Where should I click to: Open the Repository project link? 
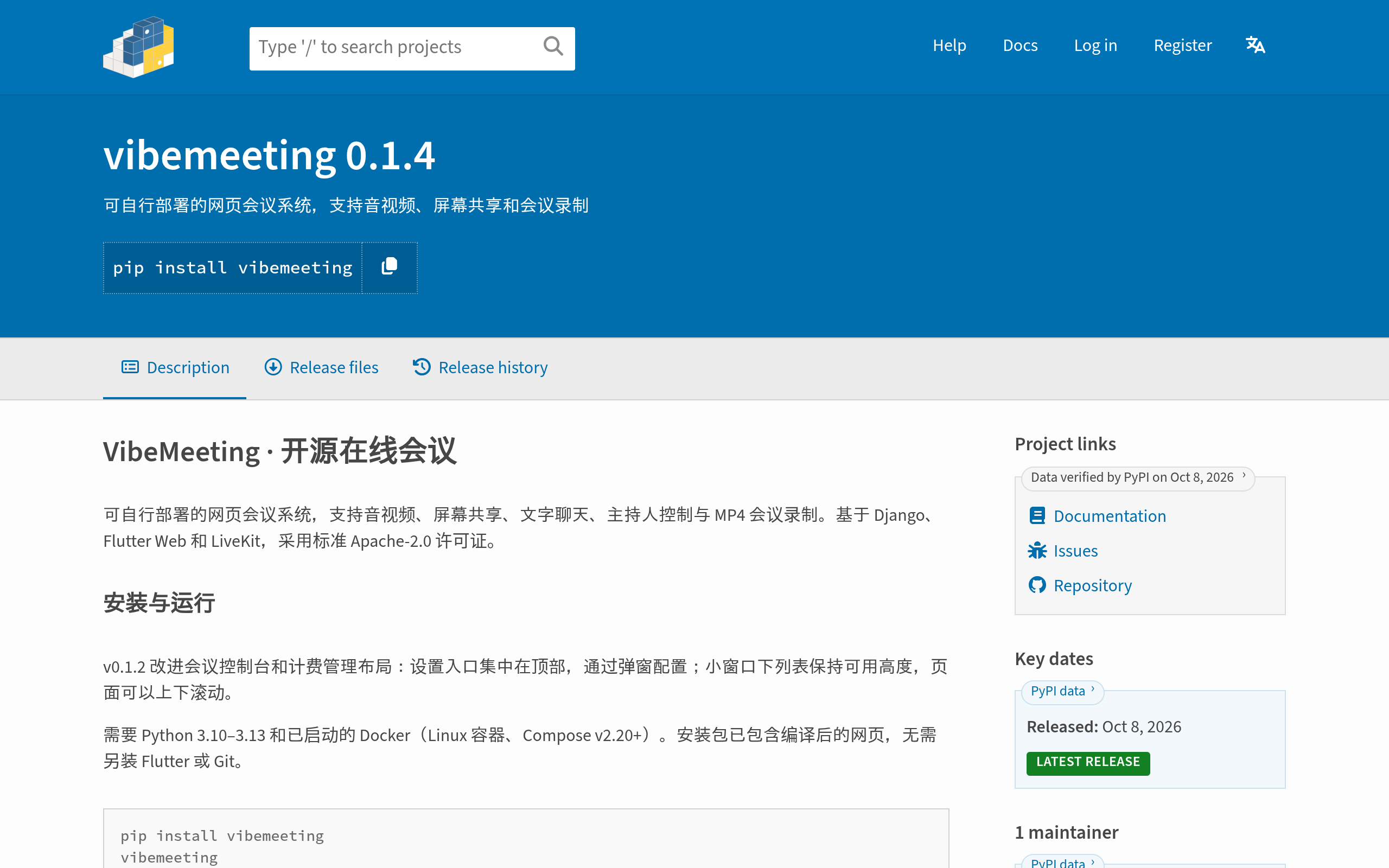pyautogui.click(x=1092, y=585)
